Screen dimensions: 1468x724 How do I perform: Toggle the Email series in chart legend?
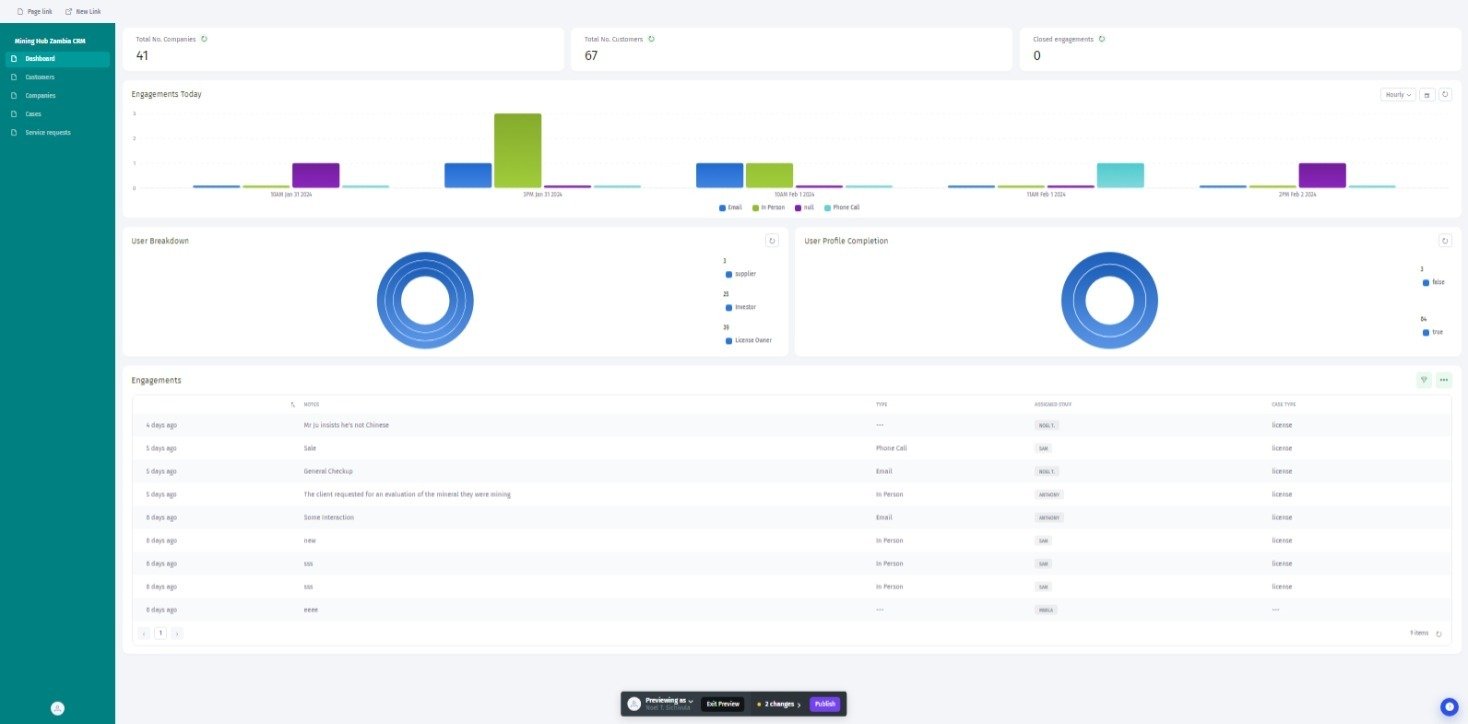tap(730, 207)
